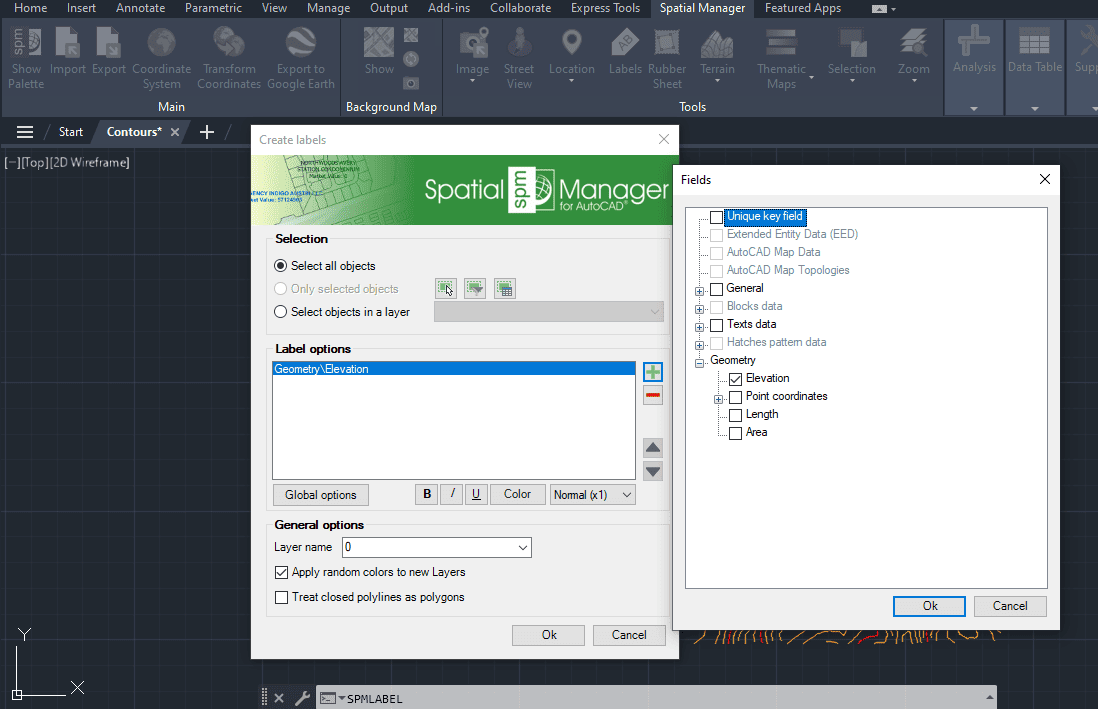Select the 'Select all objects' radio button
1098x709 pixels.
tap(280, 266)
